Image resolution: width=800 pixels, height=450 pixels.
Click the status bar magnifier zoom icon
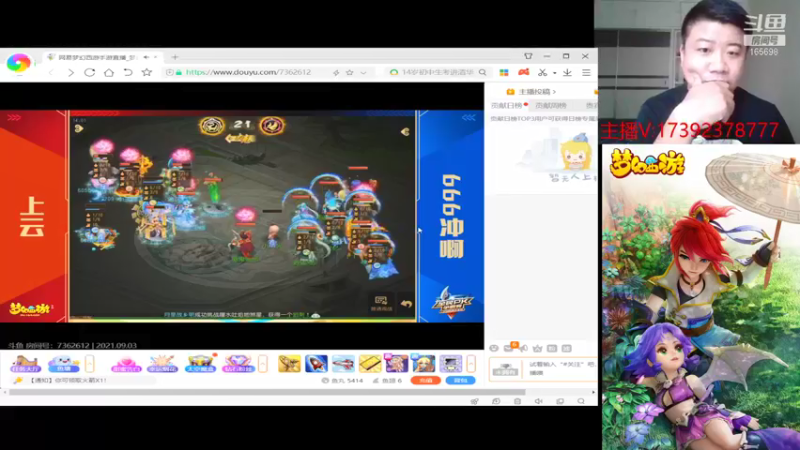(581, 402)
